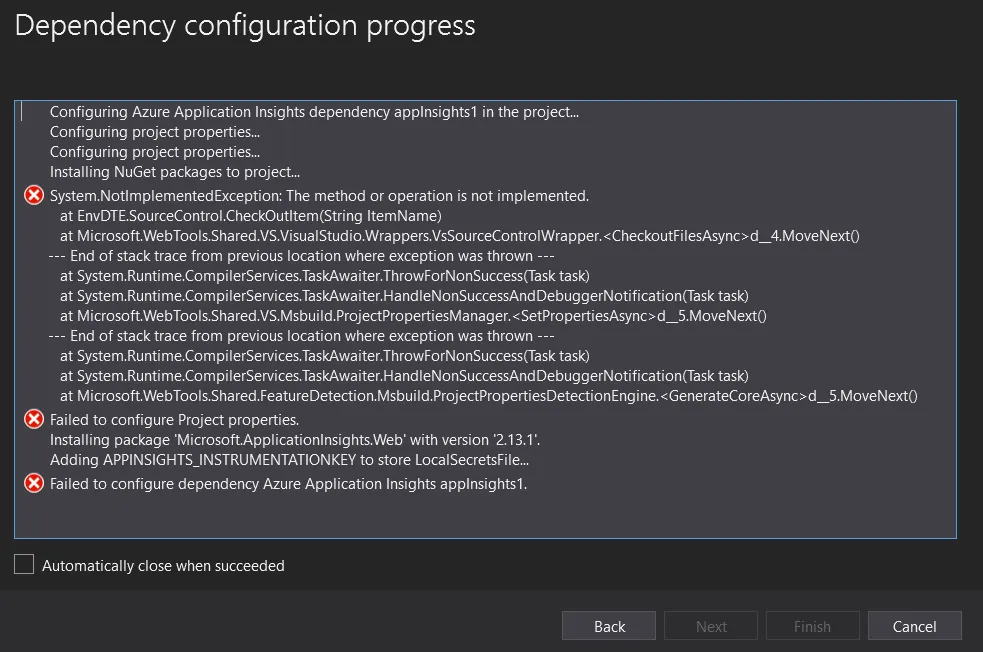
Task: Click the EnvDTE.SourceControl.CheckOutItem stack trace line
Action: (x=251, y=216)
